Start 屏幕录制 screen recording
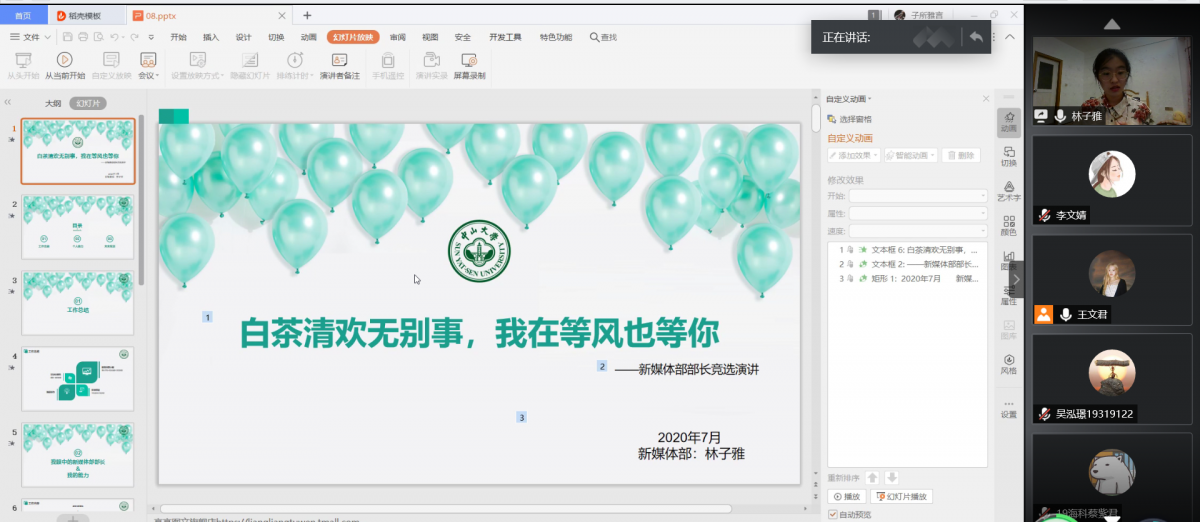Screen dimensions: 1200x522 tap(469, 60)
